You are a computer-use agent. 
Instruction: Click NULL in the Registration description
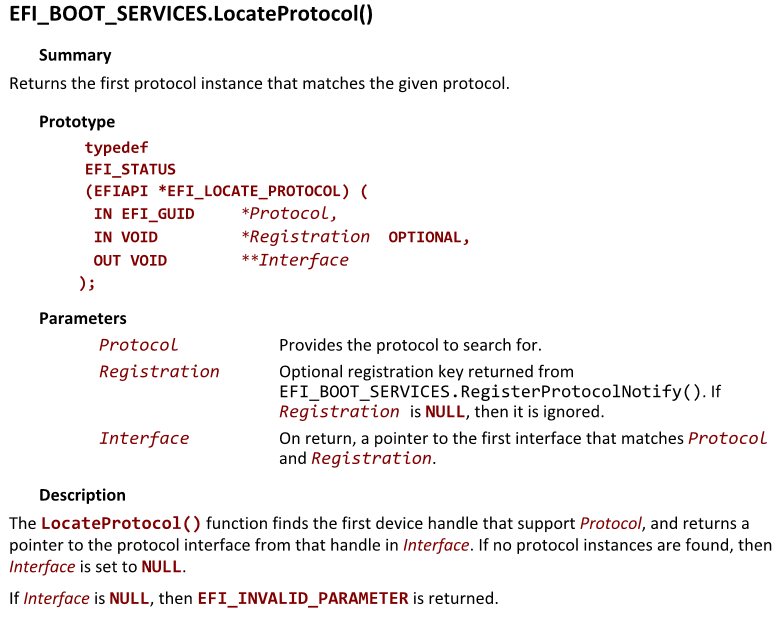coord(445,412)
